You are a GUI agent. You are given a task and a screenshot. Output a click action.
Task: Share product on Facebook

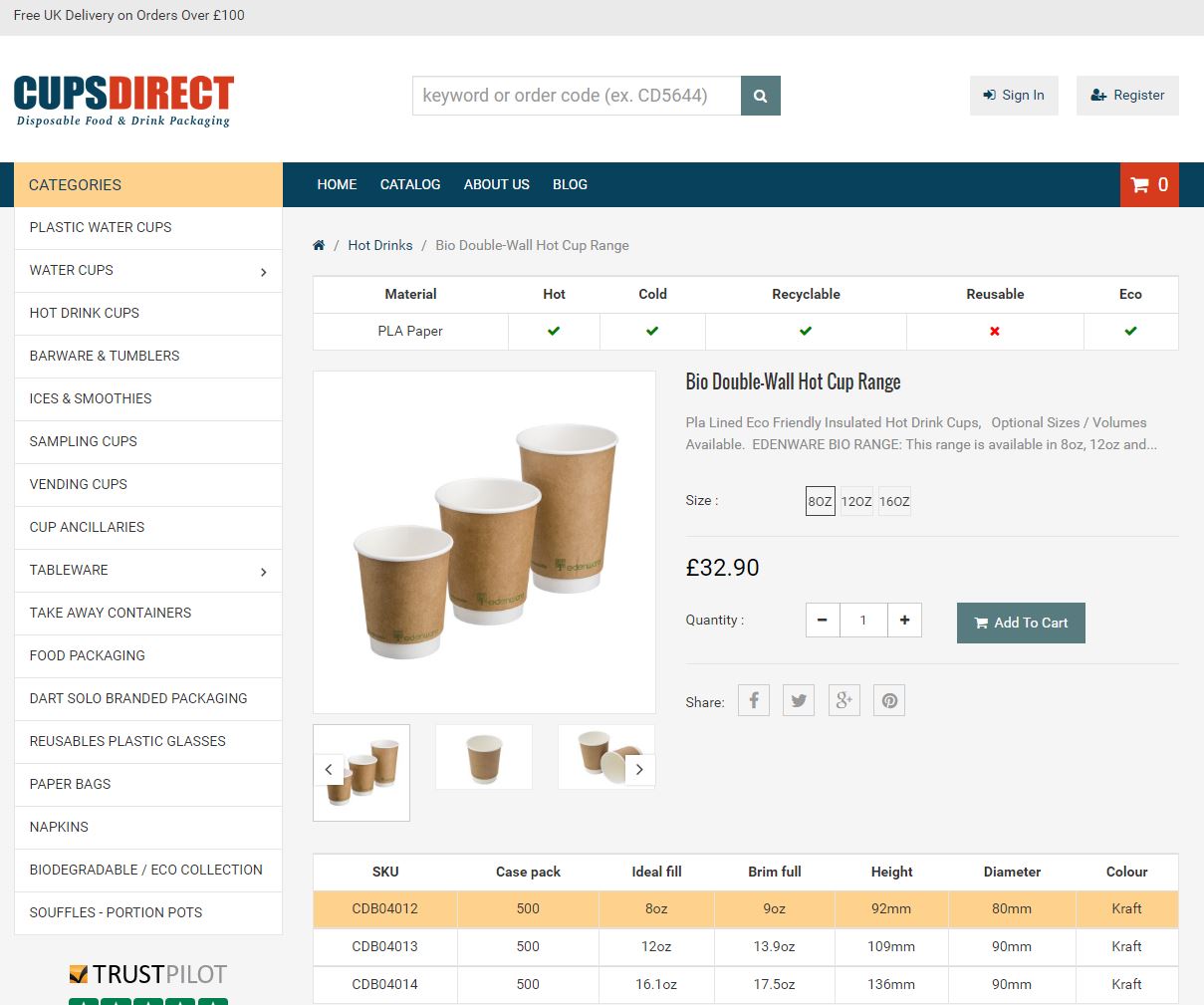click(754, 700)
